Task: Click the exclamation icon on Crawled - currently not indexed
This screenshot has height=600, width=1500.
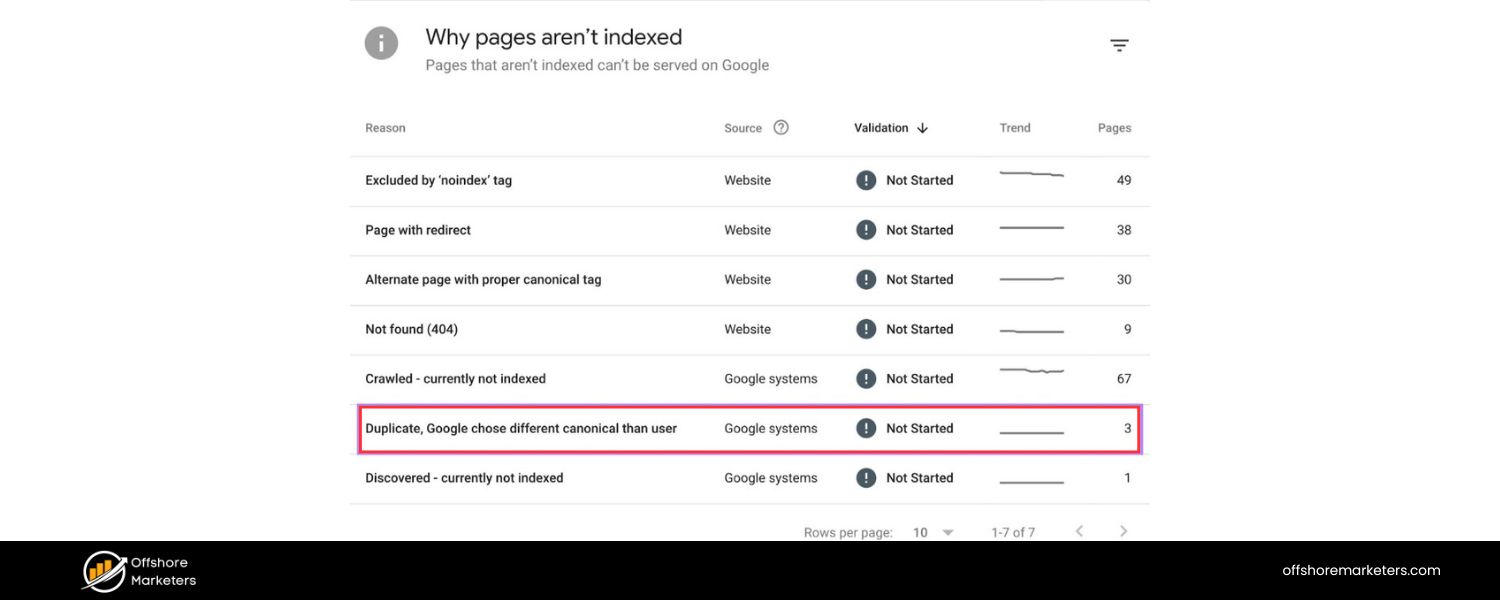Action: (x=866, y=378)
